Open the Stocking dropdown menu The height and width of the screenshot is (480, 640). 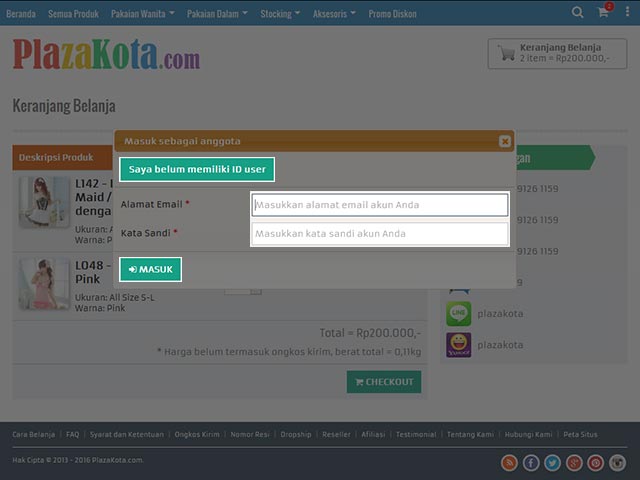[x=280, y=14]
